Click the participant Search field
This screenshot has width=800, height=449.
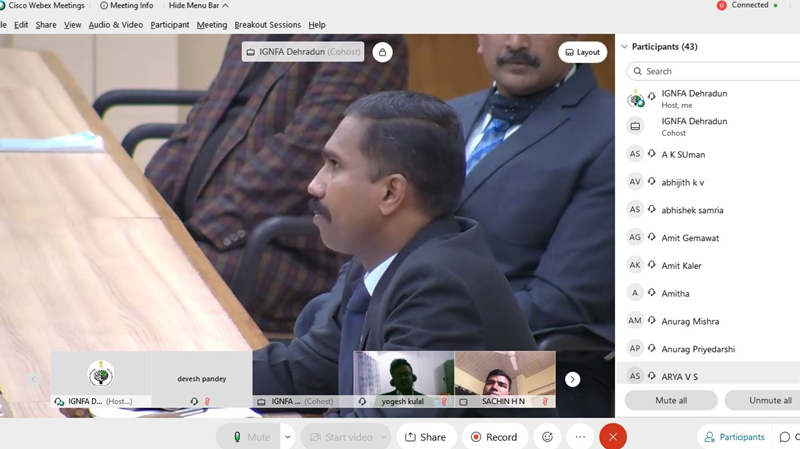(715, 71)
